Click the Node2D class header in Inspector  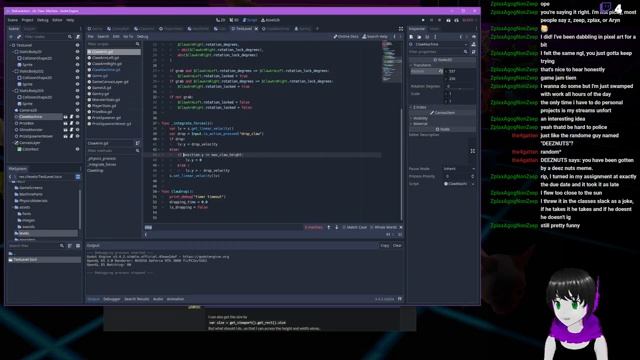tap(442, 60)
